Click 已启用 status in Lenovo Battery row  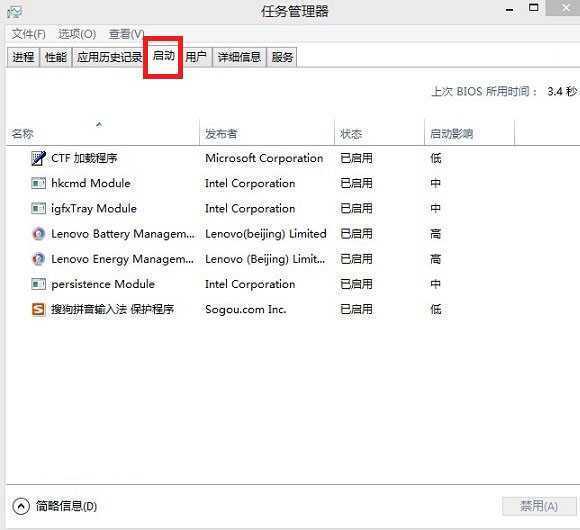(x=356, y=234)
